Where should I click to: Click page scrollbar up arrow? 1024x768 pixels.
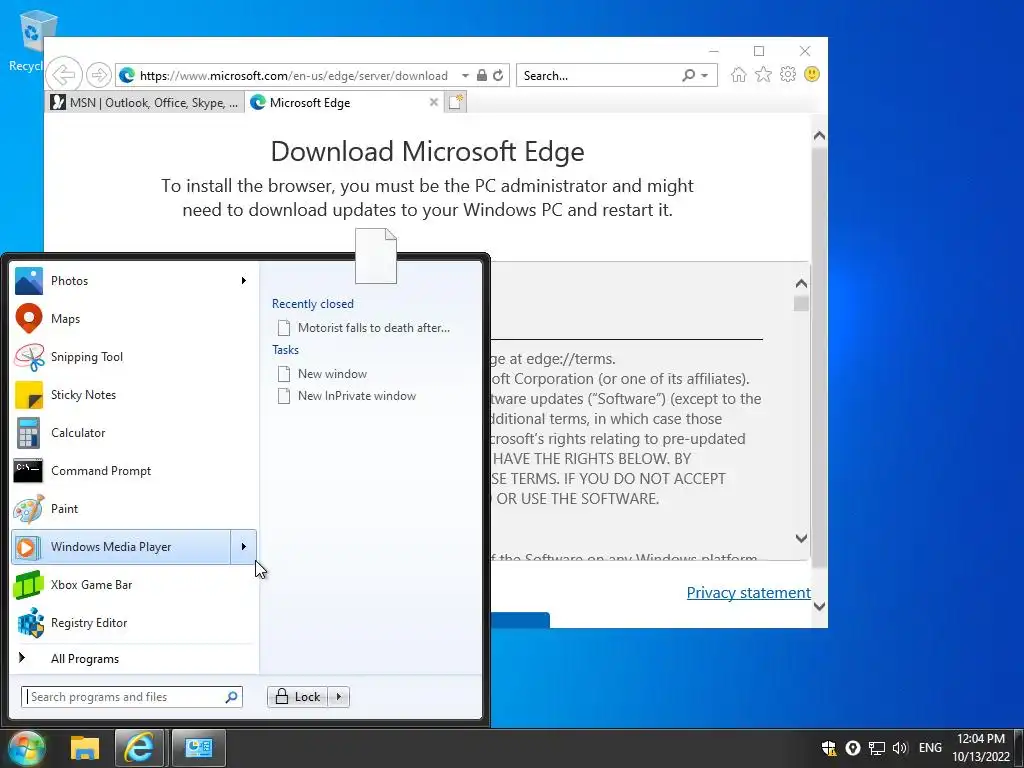click(820, 136)
